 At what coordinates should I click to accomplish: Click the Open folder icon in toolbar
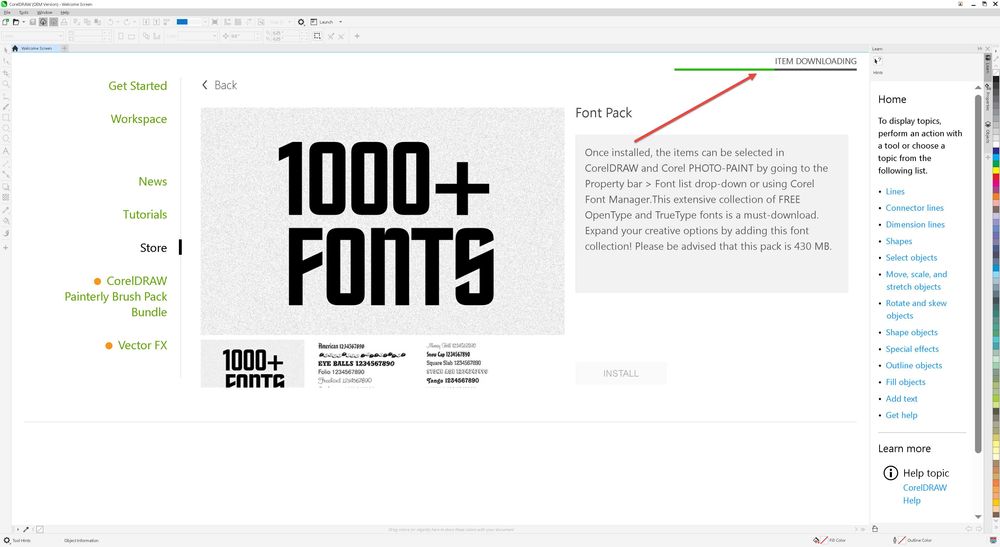point(17,22)
